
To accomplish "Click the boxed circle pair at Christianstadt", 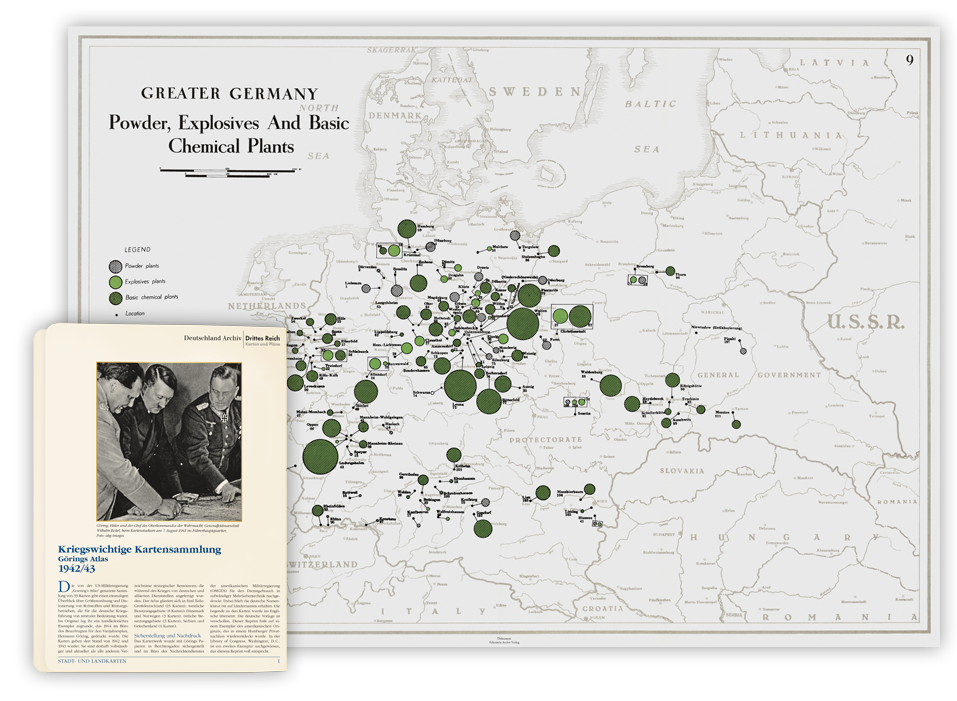I will click(571, 317).
